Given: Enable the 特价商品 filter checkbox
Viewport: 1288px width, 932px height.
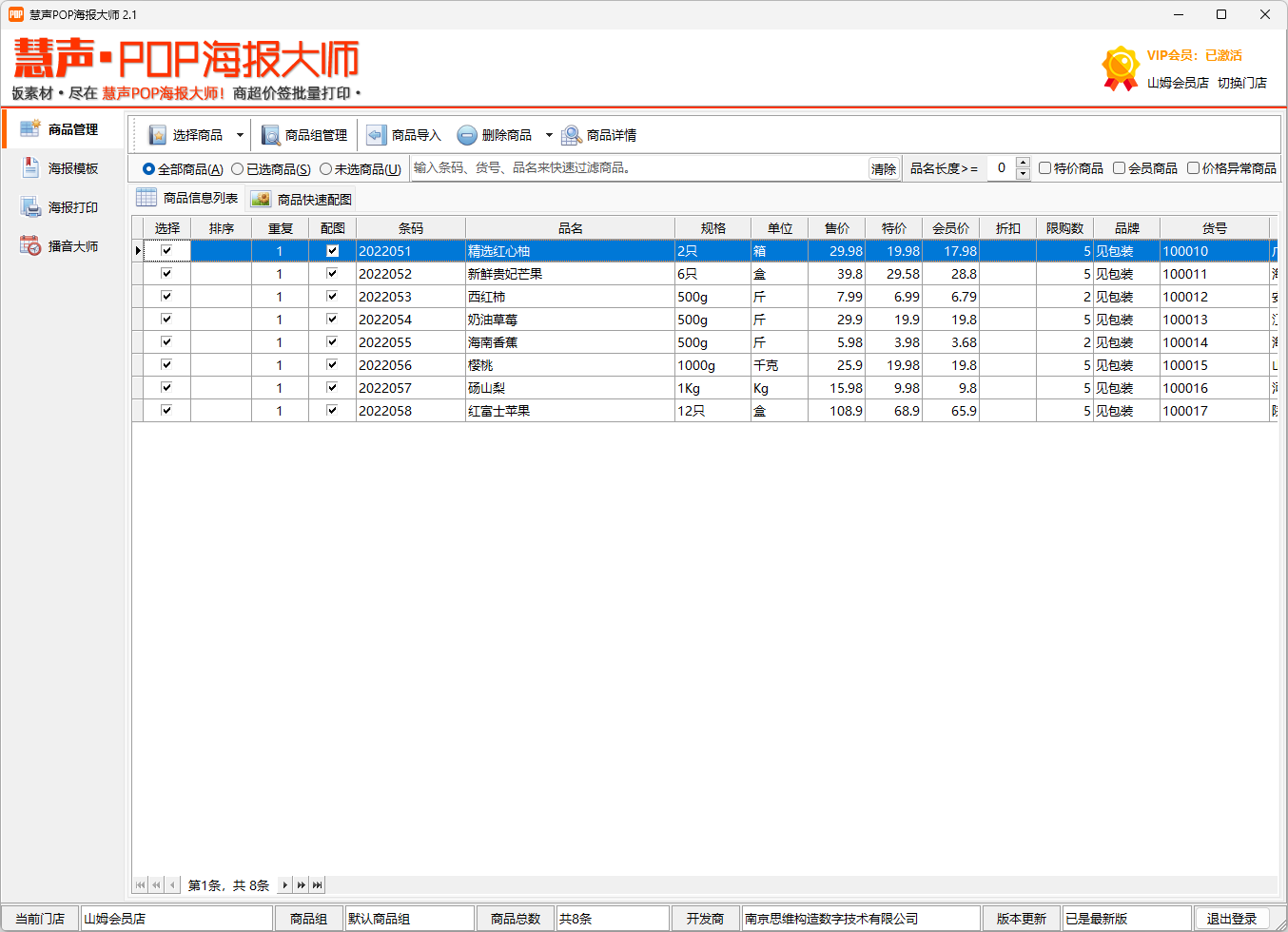Looking at the screenshot, I should 1044,167.
